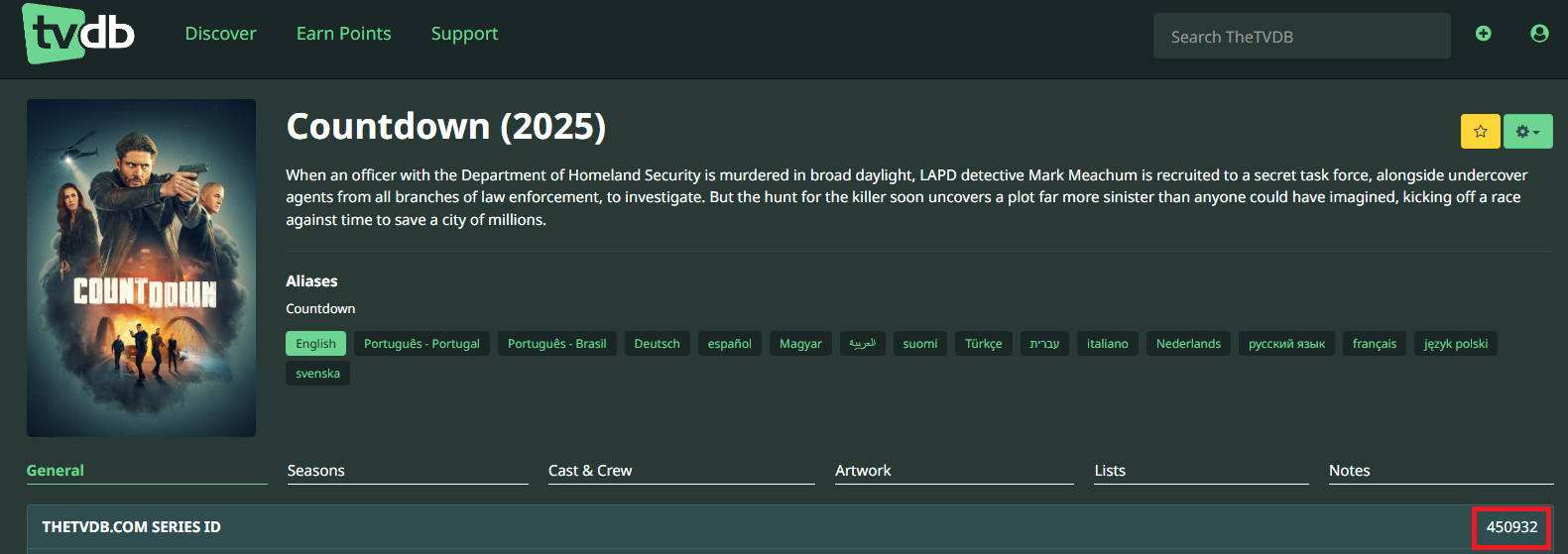Viewport: 1568px width, 554px height.
Task: Click the Countdown poster image
Action: tap(141, 268)
